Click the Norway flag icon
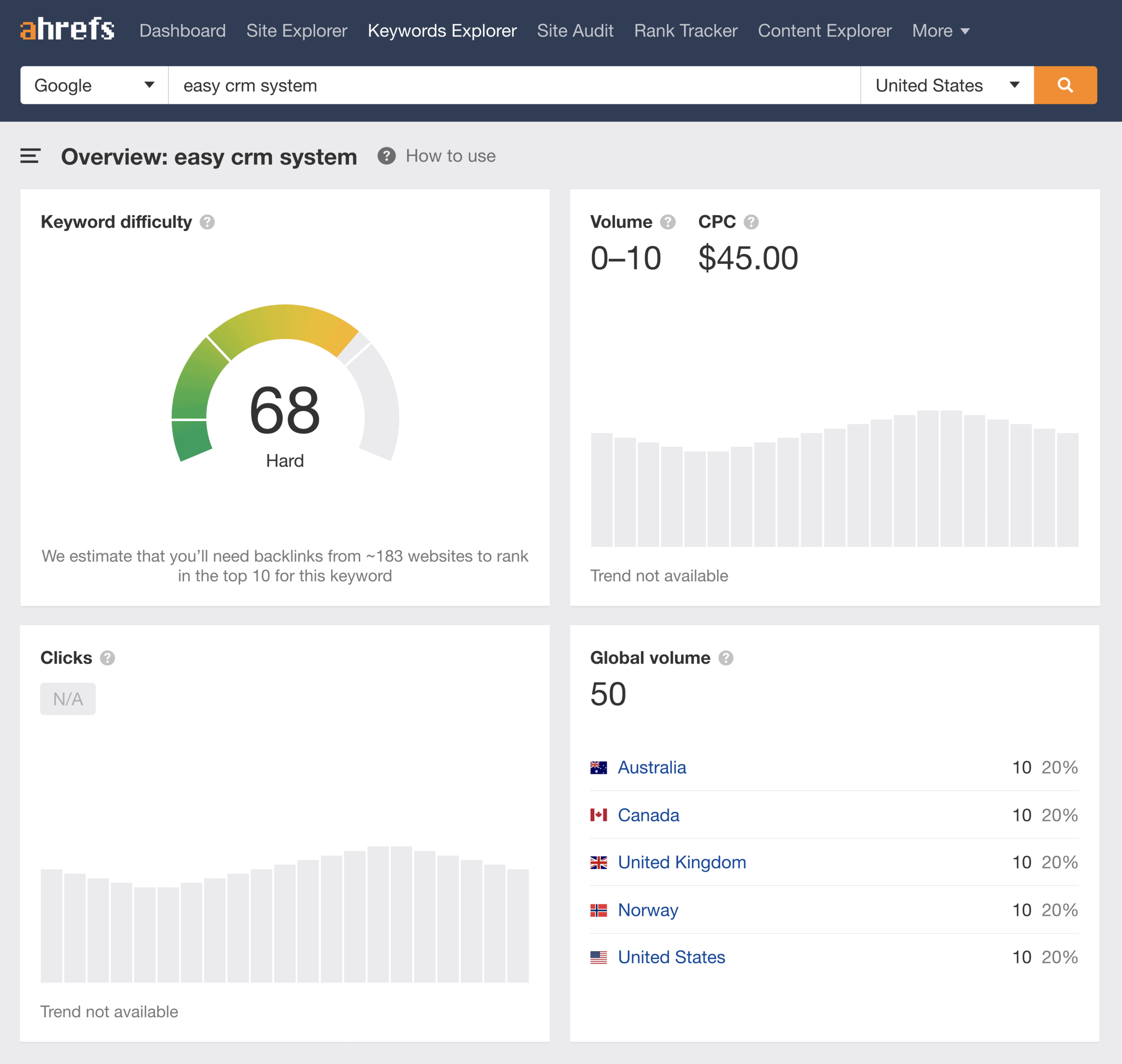 coord(598,910)
